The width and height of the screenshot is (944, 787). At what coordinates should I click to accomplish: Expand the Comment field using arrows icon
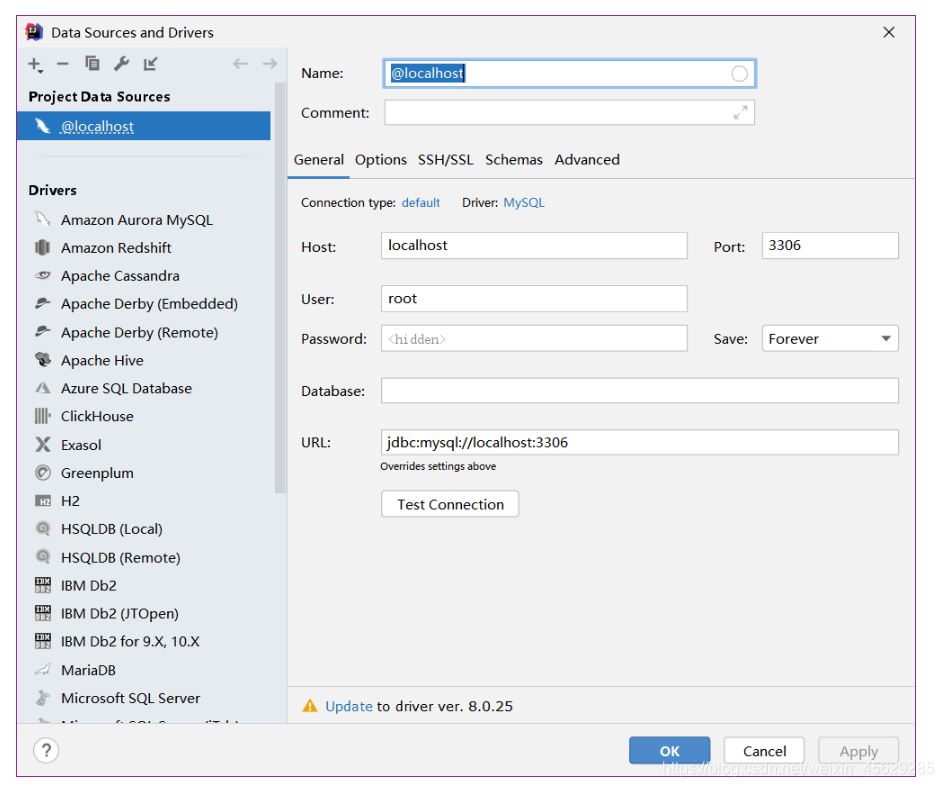point(740,113)
